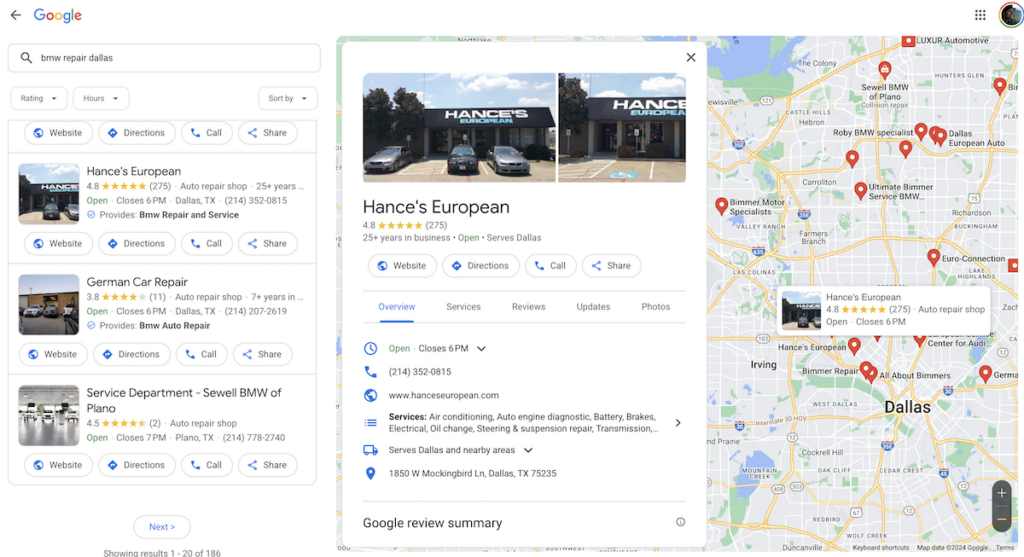Image resolution: width=1024 pixels, height=557 pixels.
Task: Click the phone icon beside (214) 352-0815 in panel
Action: pos(370,372)
